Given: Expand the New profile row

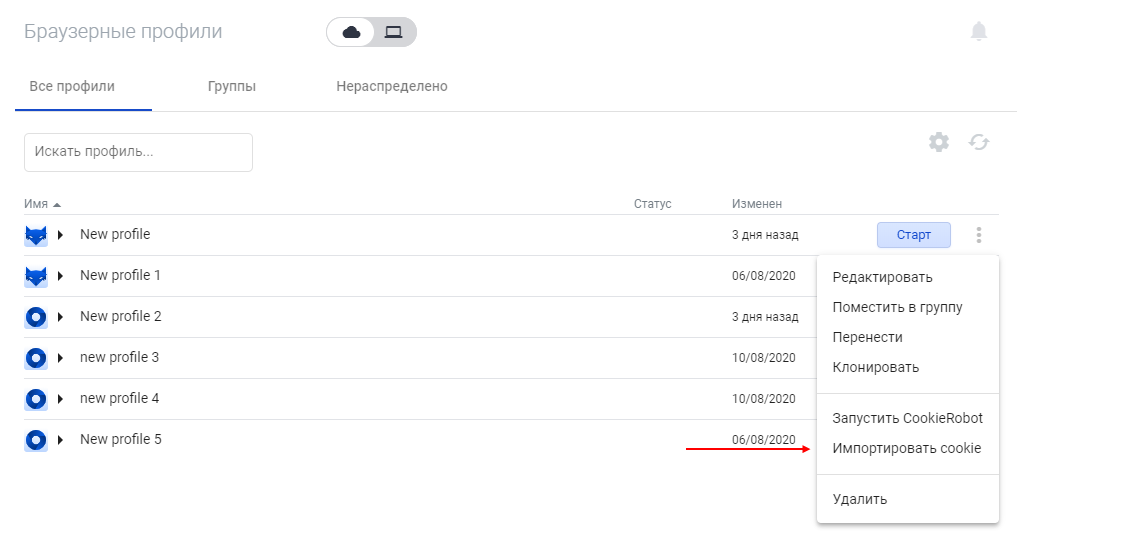Looking at the screenshot, I should [61, 235].
